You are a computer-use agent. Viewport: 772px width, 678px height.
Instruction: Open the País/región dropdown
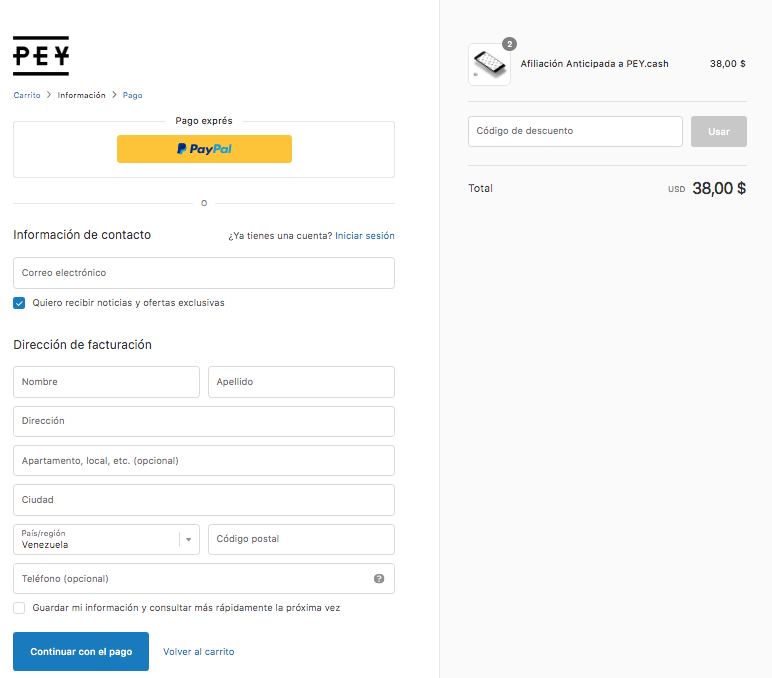tap(106, 540)
